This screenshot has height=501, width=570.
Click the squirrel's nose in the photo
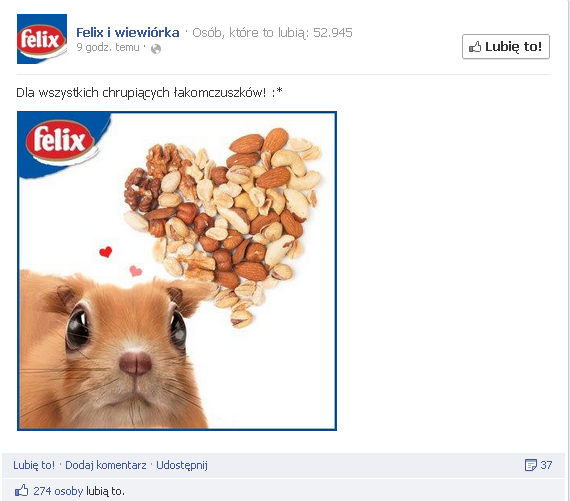[135, 363]
